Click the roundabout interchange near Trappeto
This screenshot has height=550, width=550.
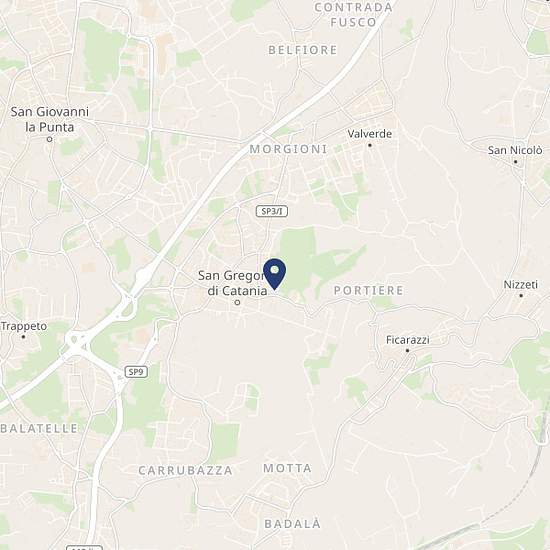pos(74,340)
